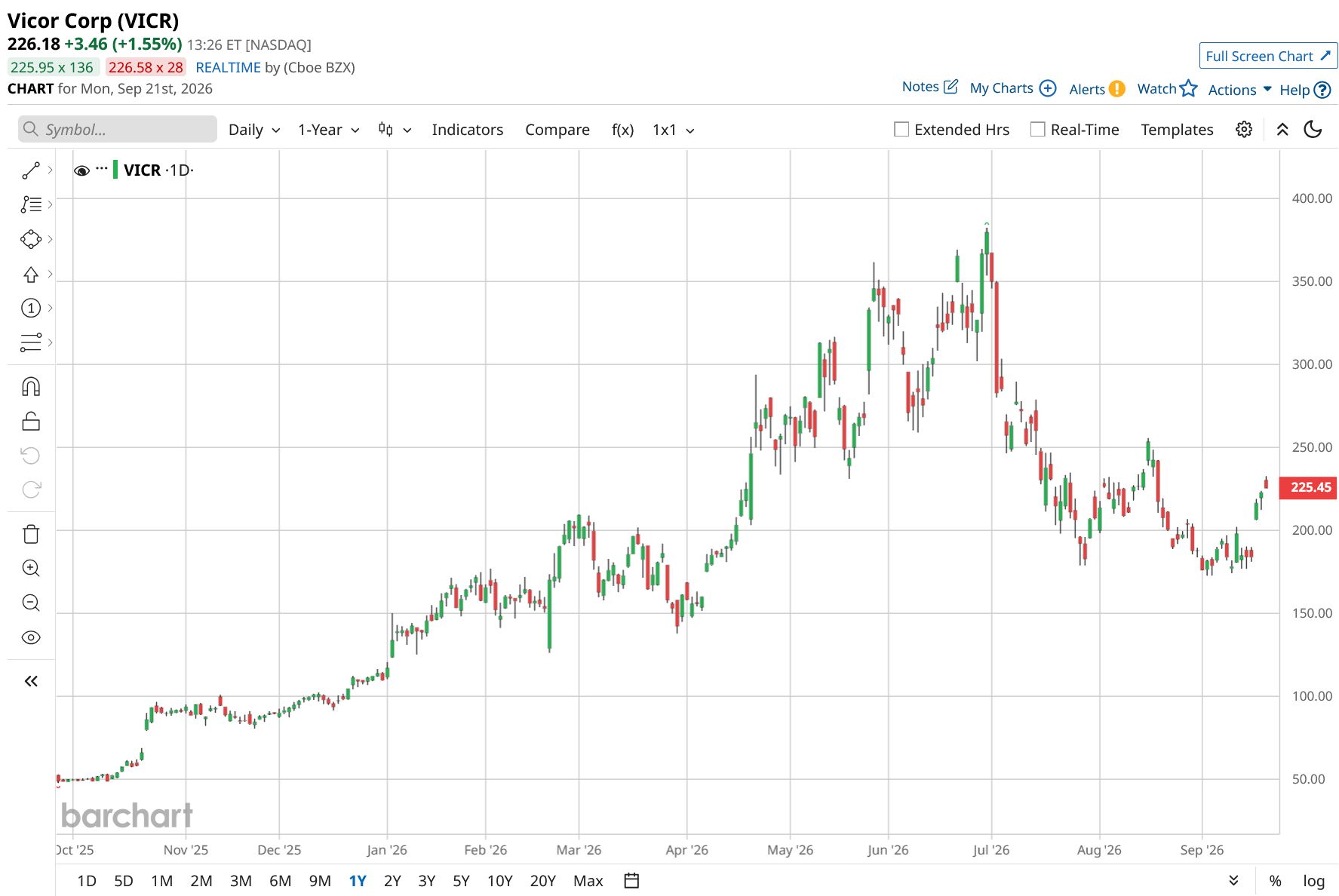Zoom out using the magnifier minus icon
The image size is (1339, 896).
[x=31, y=603]
